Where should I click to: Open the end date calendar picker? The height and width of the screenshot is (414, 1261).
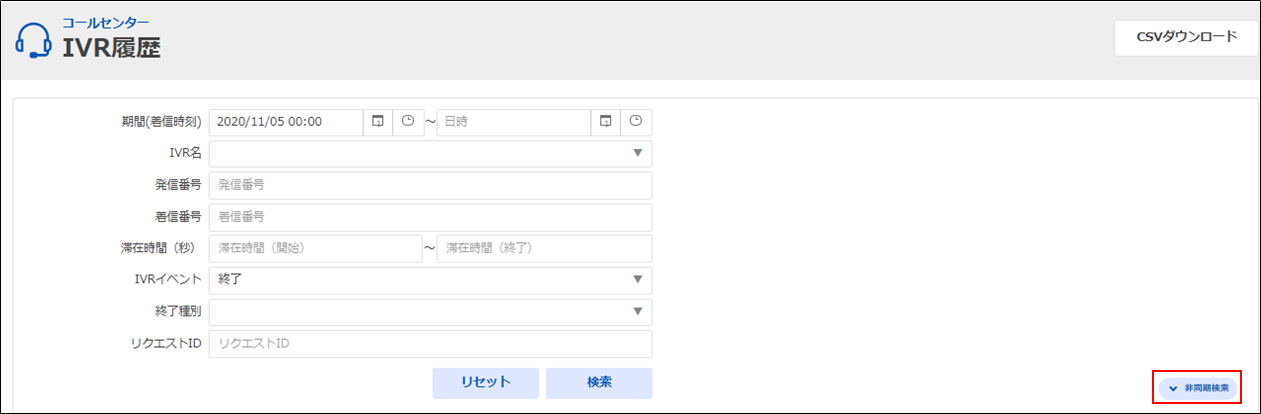click(x=605, y=121)
